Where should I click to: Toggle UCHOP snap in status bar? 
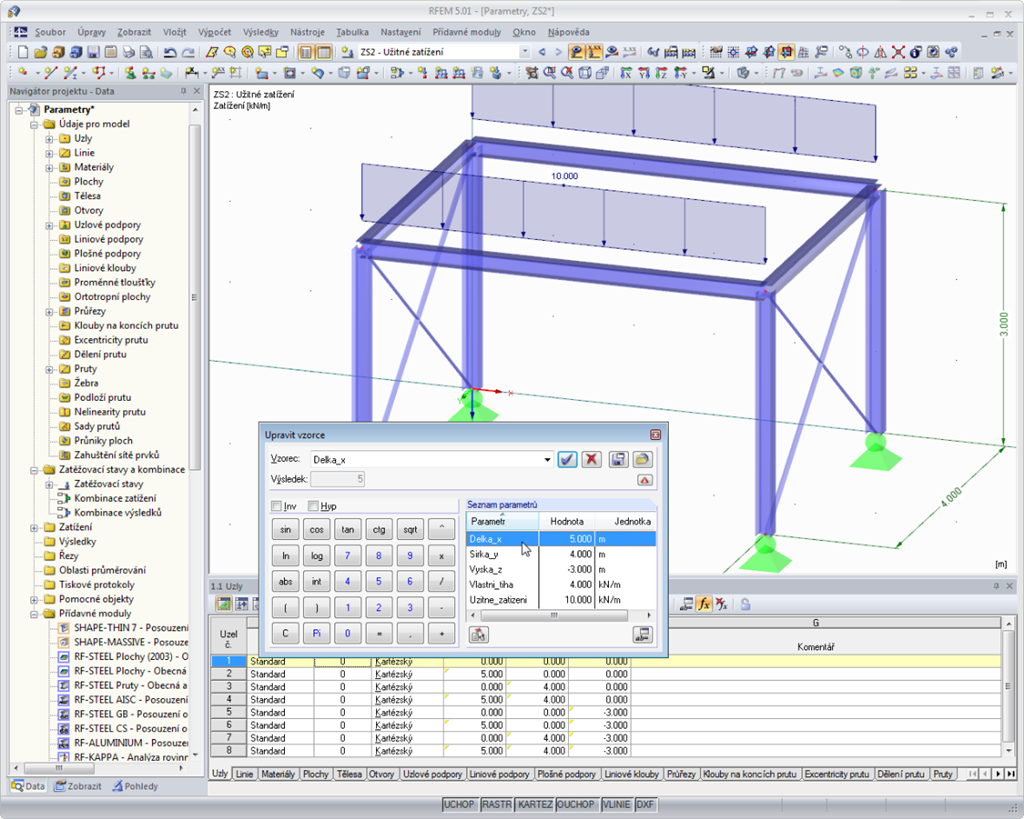(460, 805)
